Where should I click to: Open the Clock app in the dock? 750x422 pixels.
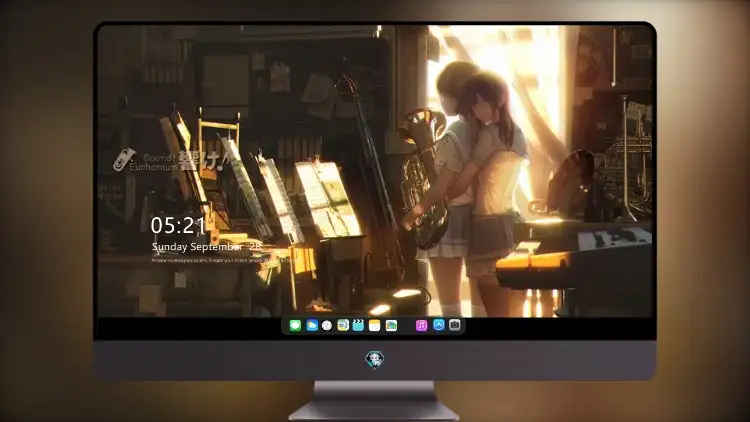point(327,326)
